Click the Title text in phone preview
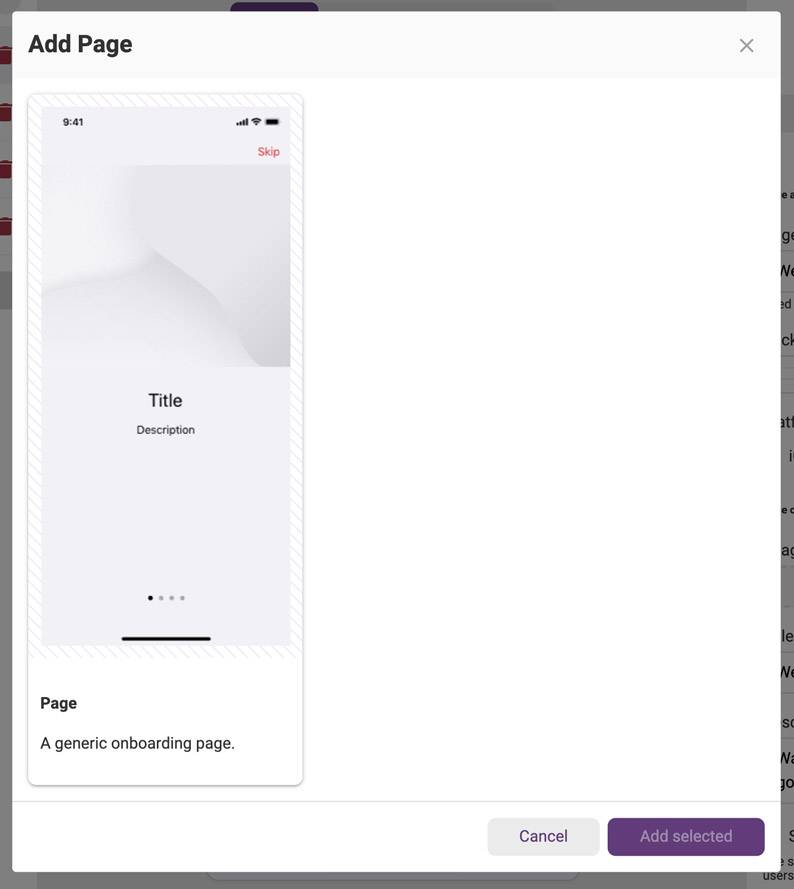Viewport: 794px width, 889px height. click(165, 400)
